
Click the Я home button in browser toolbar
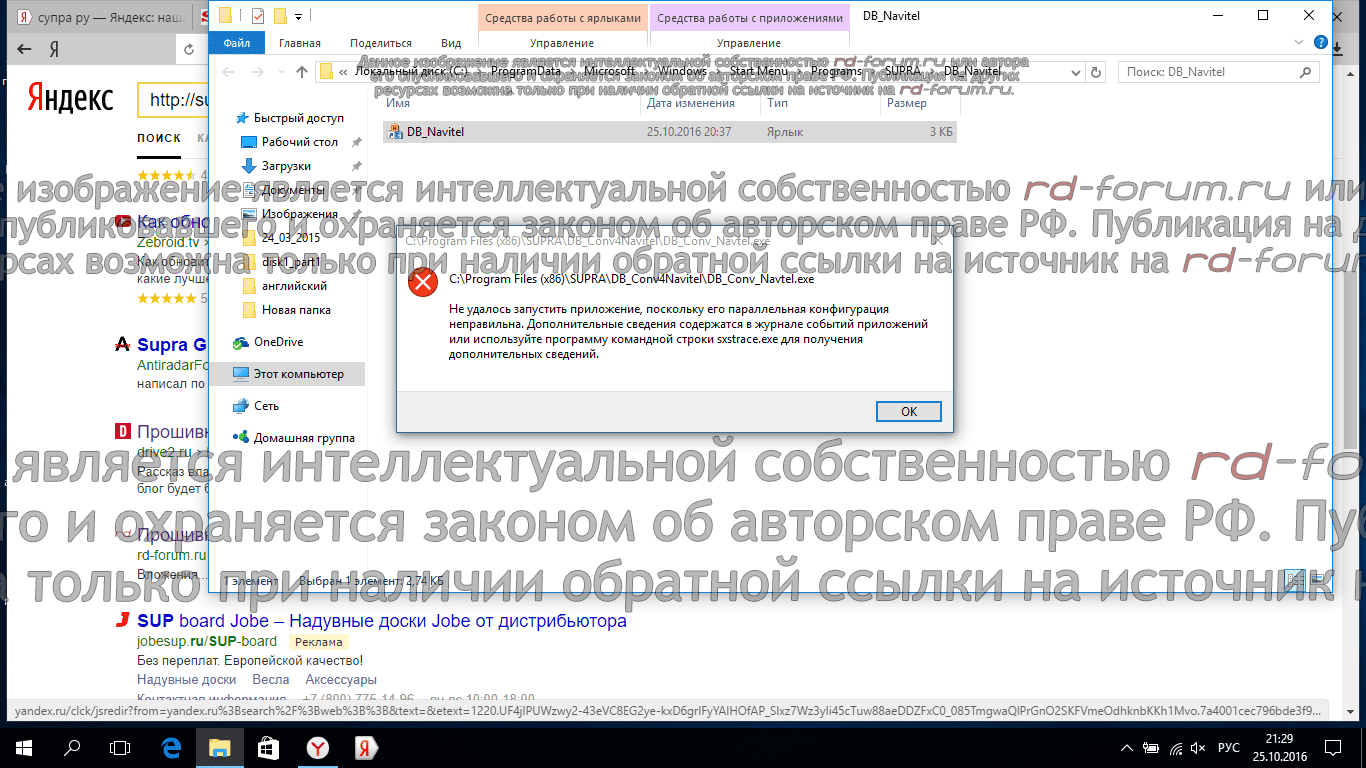(54, 49)
